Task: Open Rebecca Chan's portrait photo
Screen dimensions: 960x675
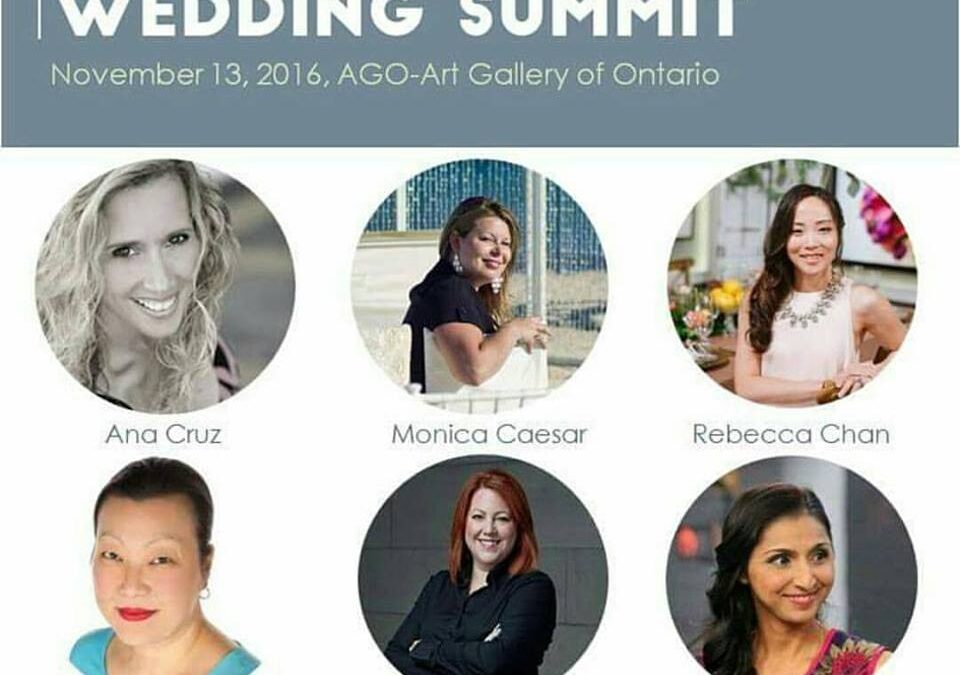Action: (x=792, y=283)
